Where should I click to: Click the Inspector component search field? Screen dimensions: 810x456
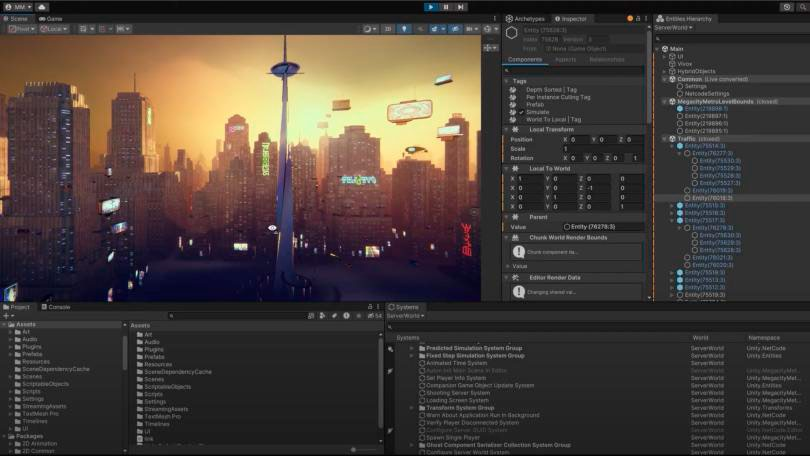point(573,70)
